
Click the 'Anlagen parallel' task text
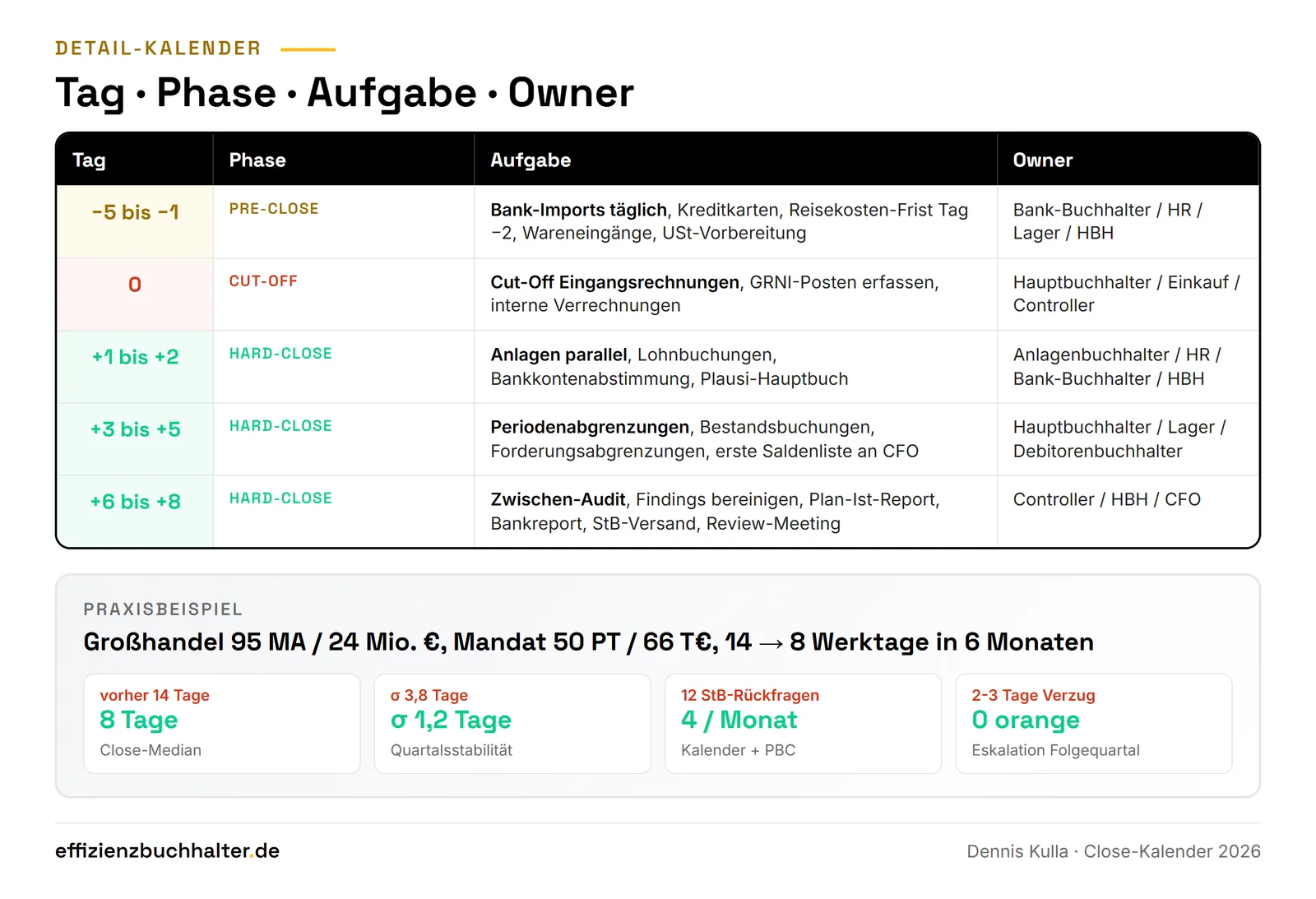[558, 355]
